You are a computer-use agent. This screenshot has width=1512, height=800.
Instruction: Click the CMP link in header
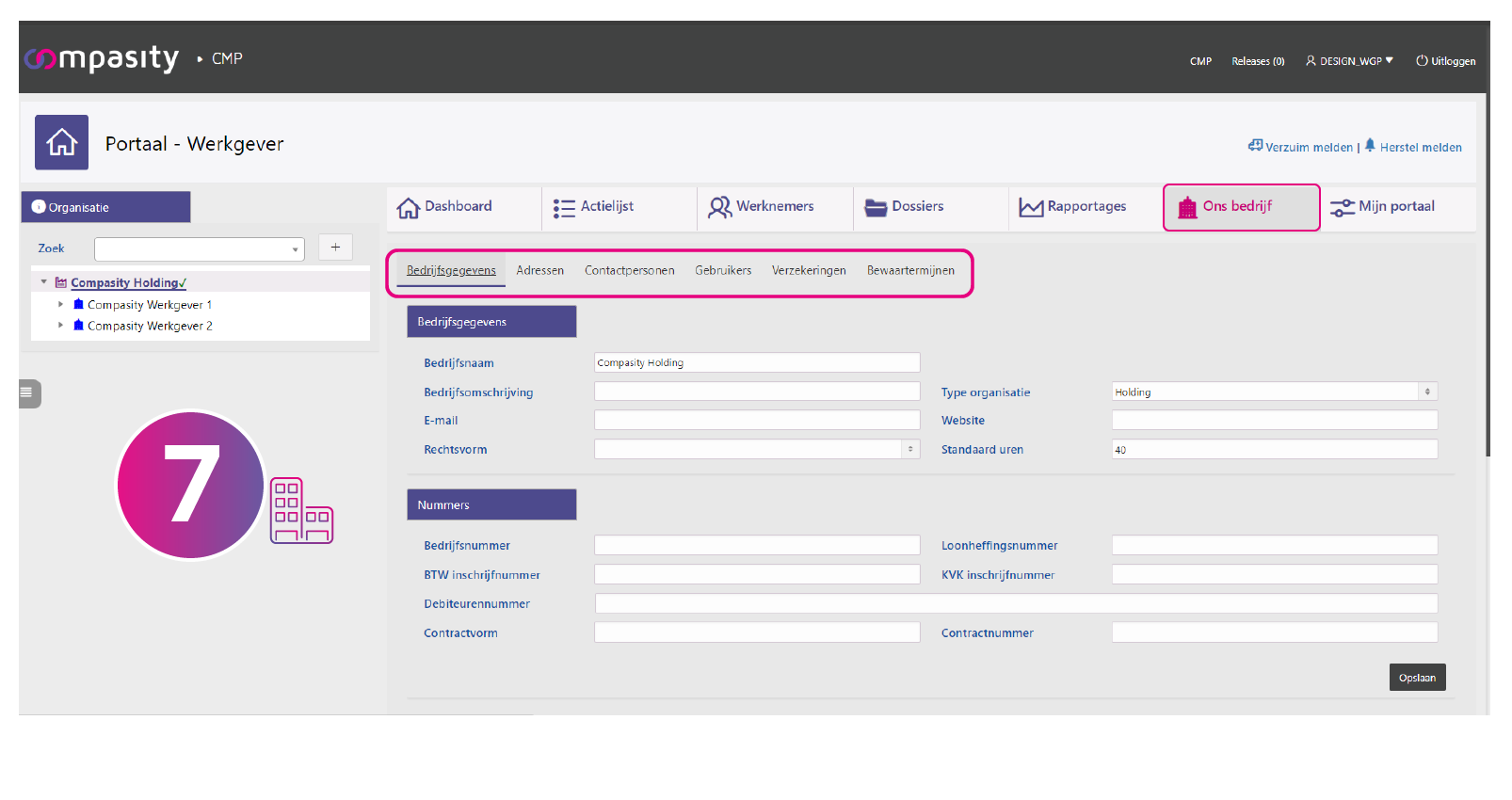click(1200, 61)
